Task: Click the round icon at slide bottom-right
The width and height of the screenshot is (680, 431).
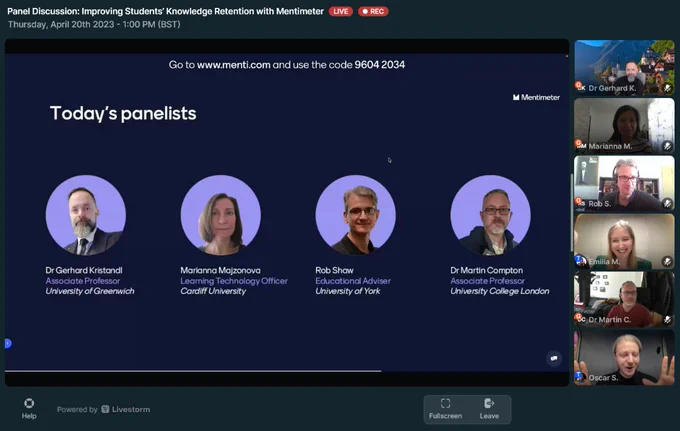Action: click(x=554, y=358)
